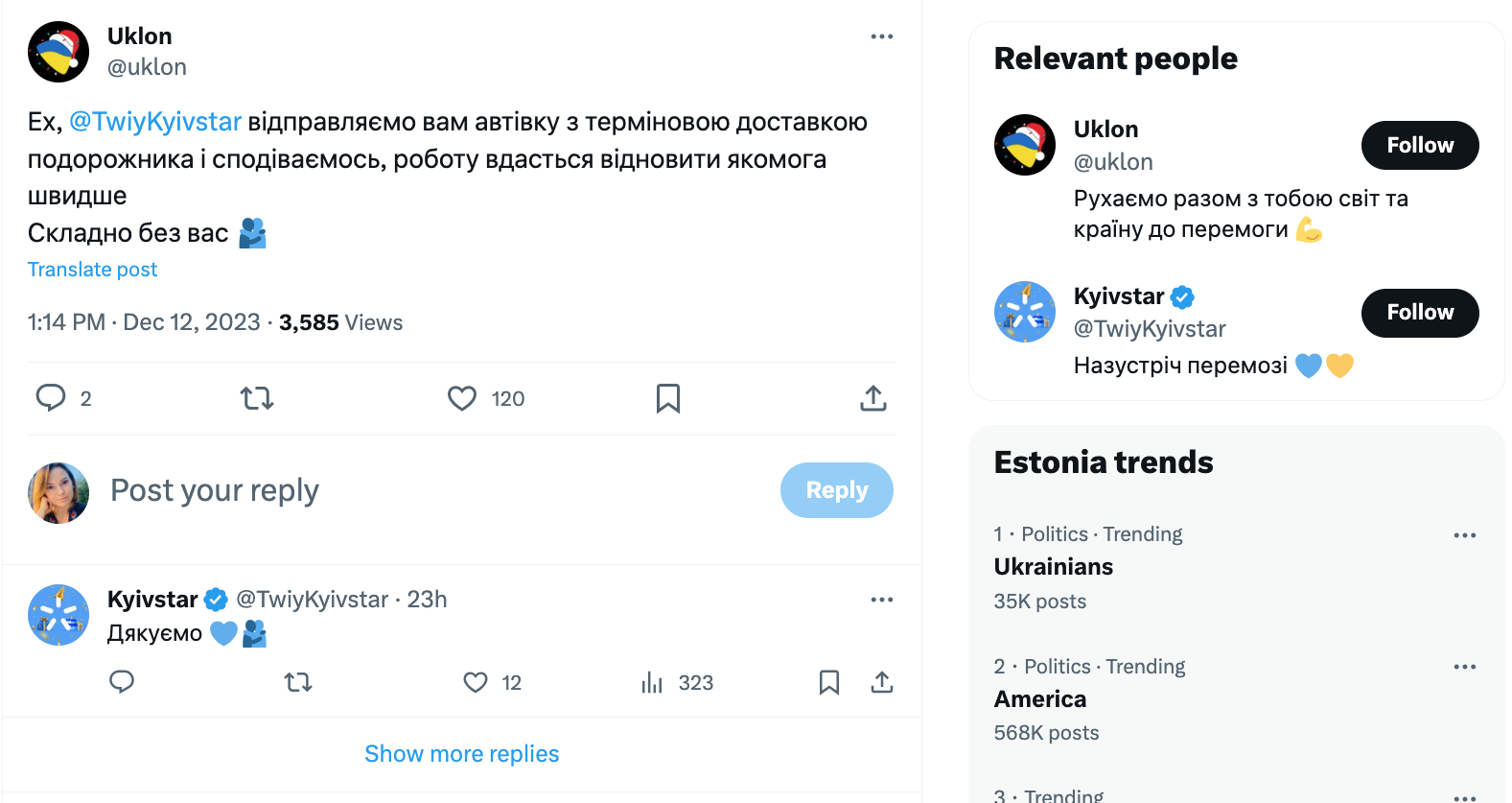Repost Kyivstar's reply

coord(298,682)
